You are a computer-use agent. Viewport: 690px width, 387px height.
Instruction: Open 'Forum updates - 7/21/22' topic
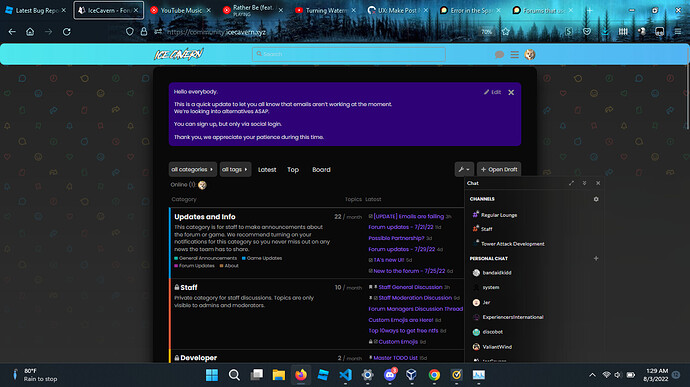[x=401, y=227]
